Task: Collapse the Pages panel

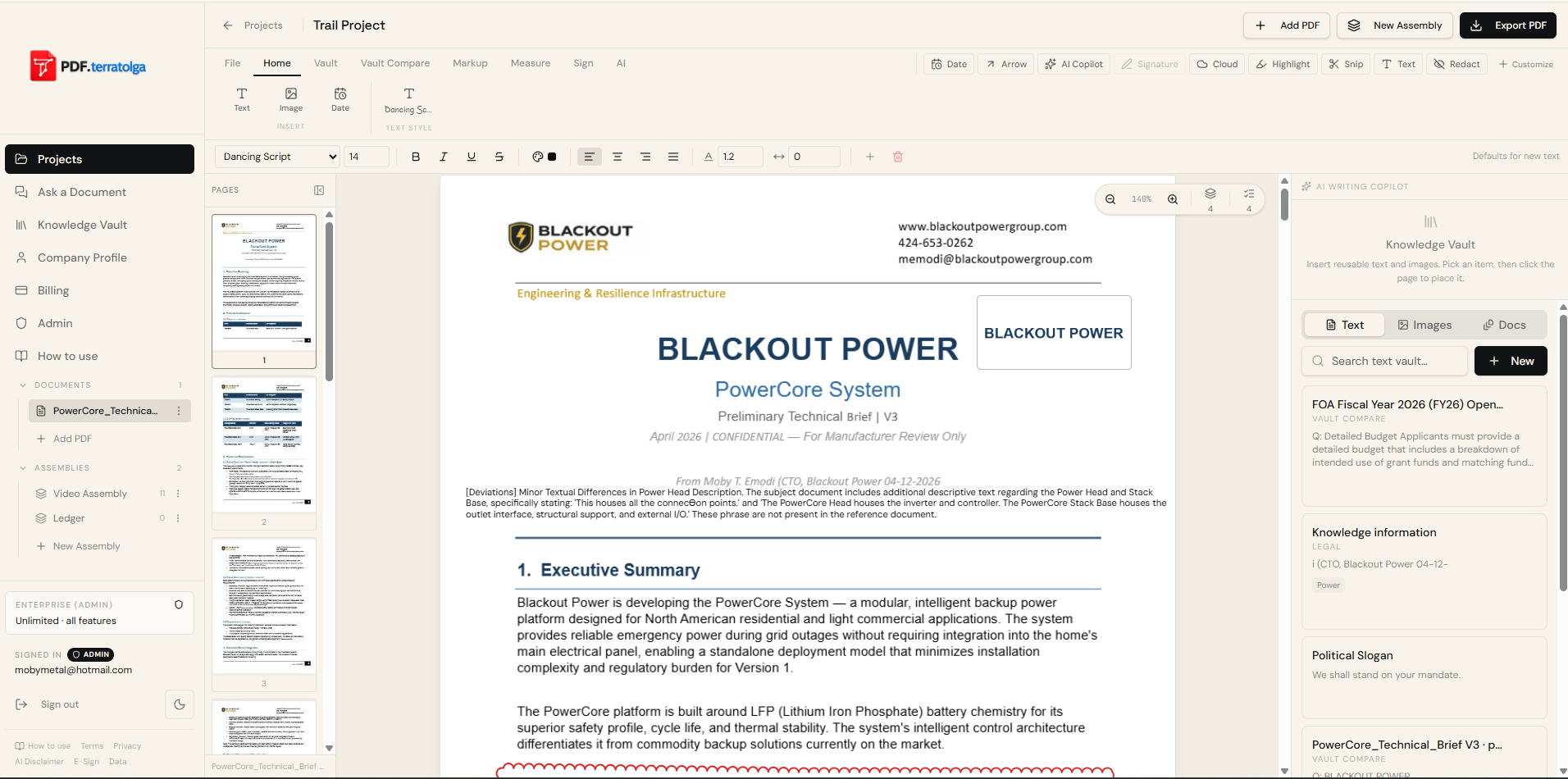Action: pos(319,190)
